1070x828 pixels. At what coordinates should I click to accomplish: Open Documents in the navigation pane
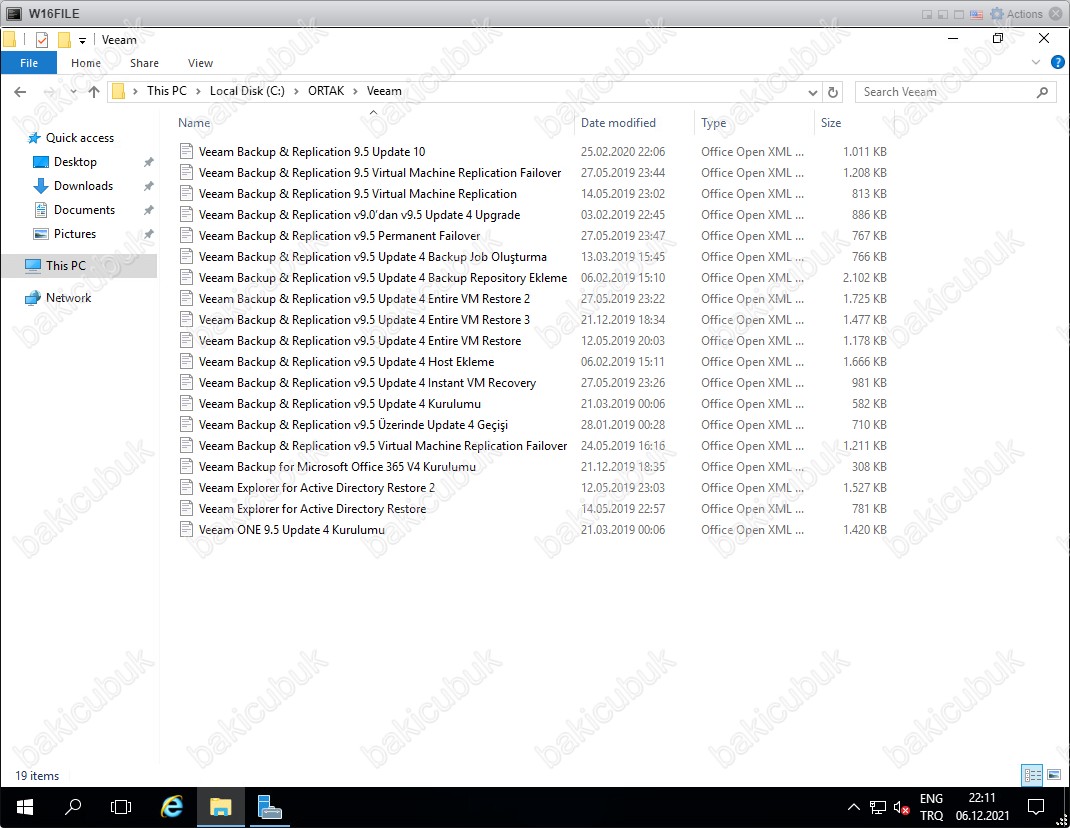click(x=85, y=210)
